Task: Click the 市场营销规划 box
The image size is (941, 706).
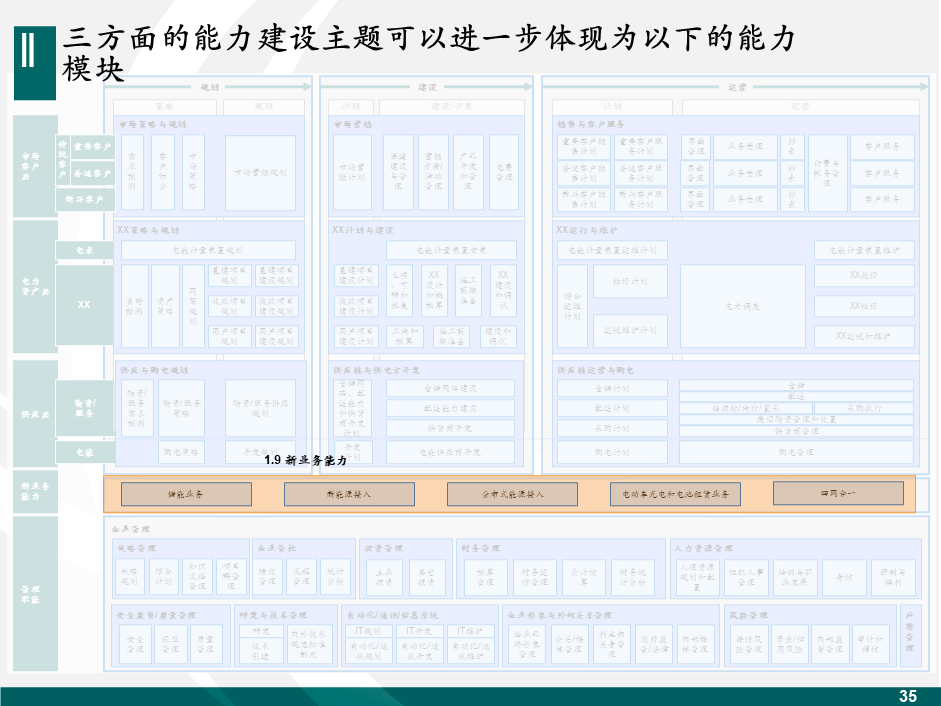Action: [260, 172]
